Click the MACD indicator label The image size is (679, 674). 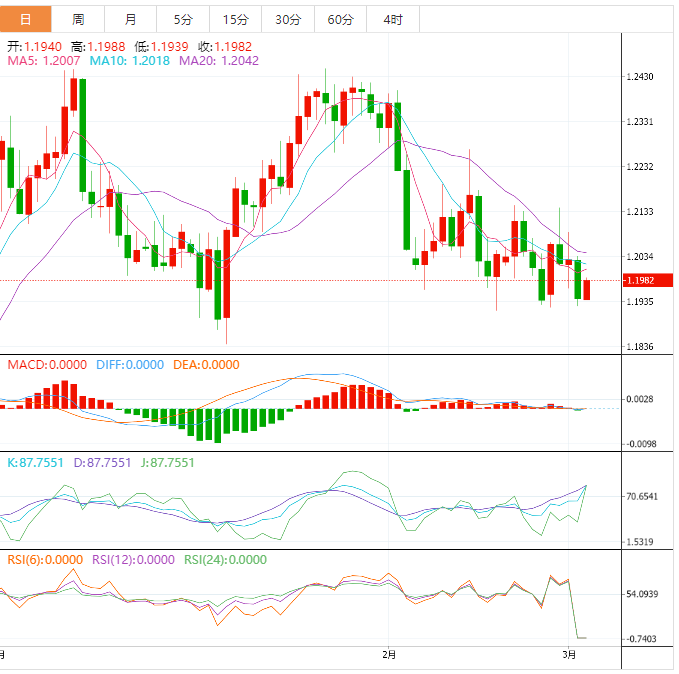click(47, 365)
